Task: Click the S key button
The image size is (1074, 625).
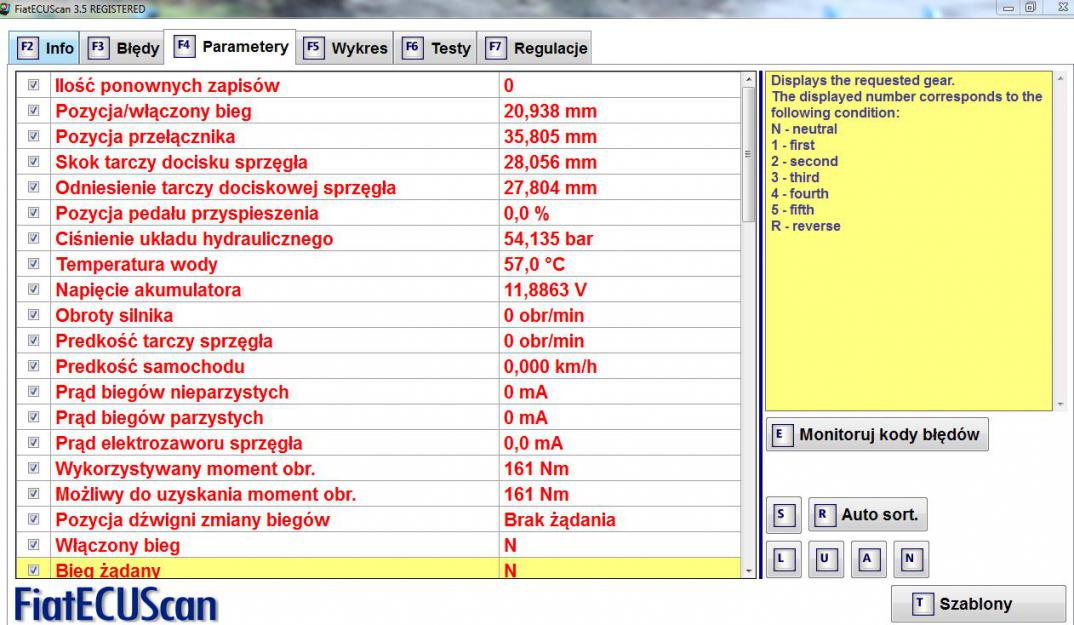Action: (x=786, y=515)
